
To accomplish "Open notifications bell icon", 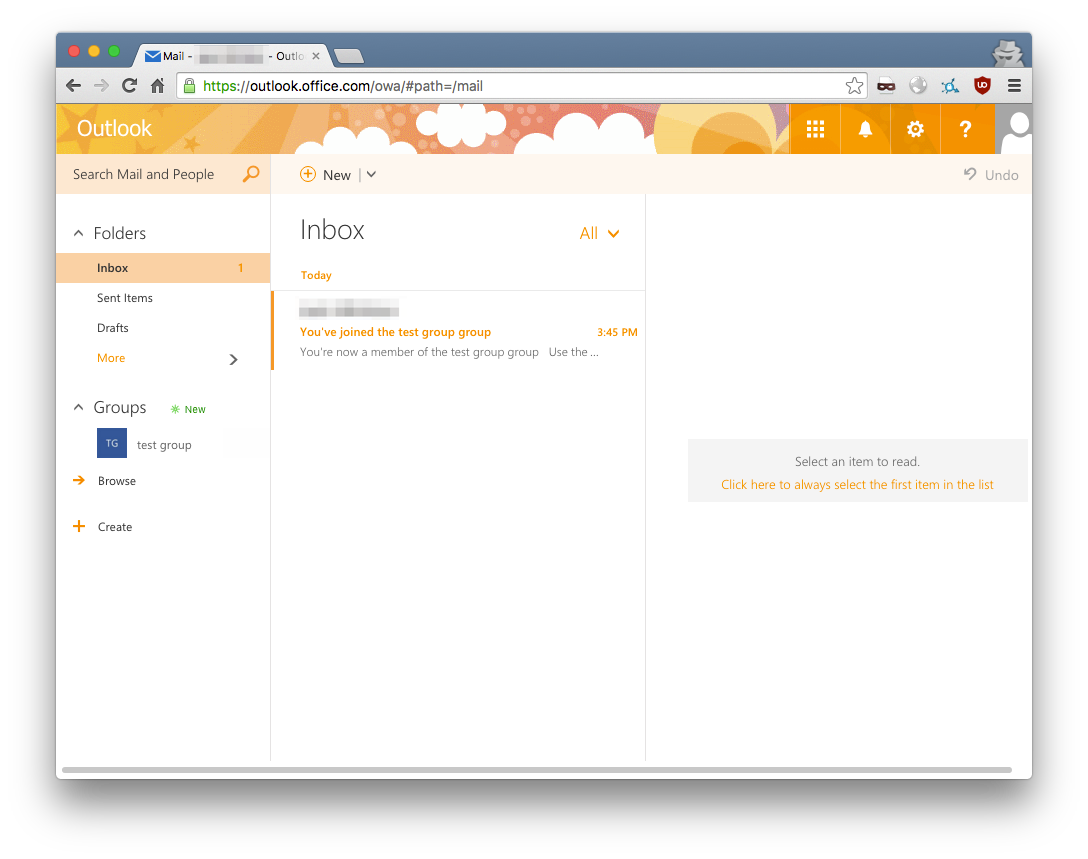I will (865, 129).
